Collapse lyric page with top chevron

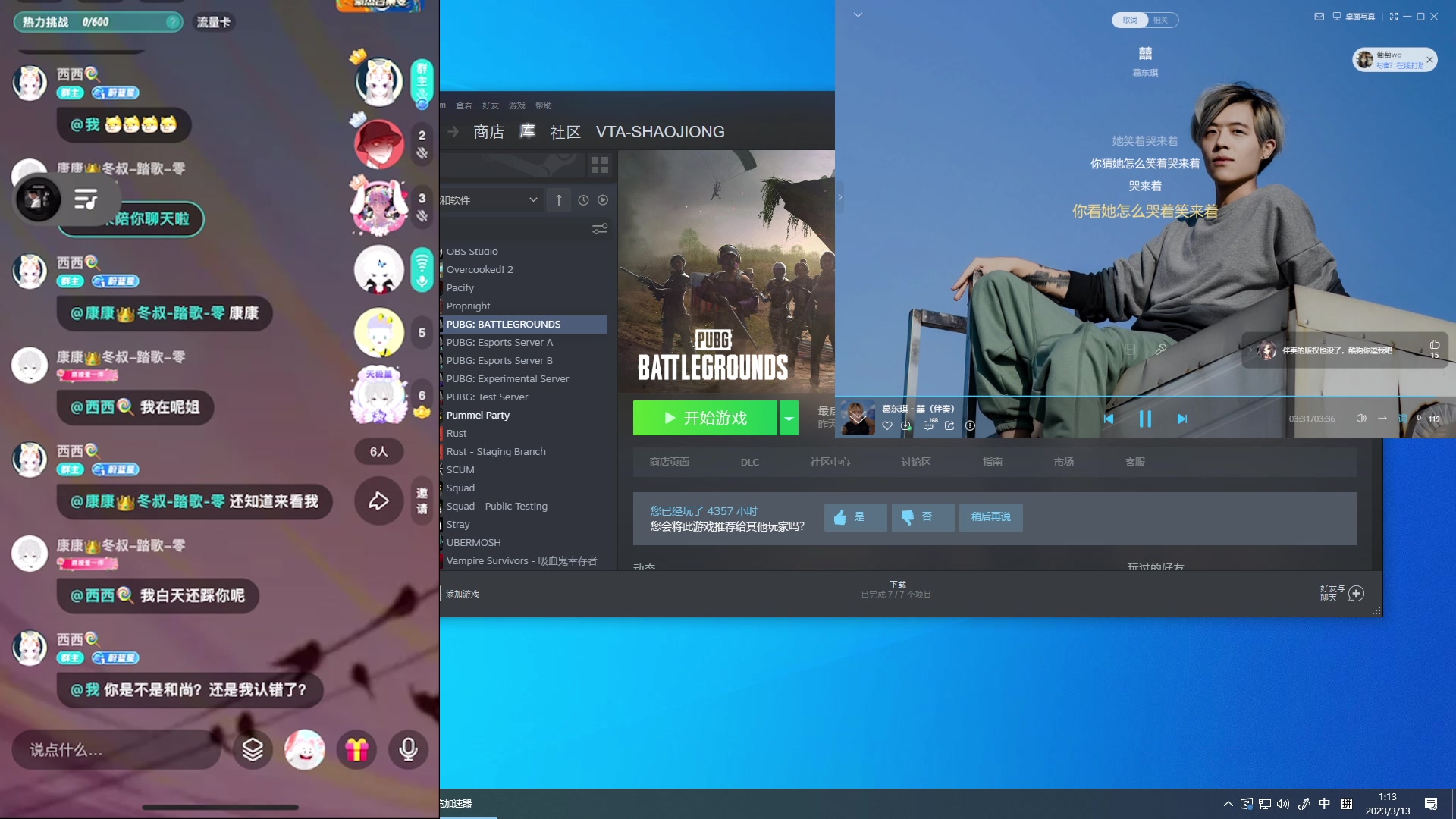858,15
